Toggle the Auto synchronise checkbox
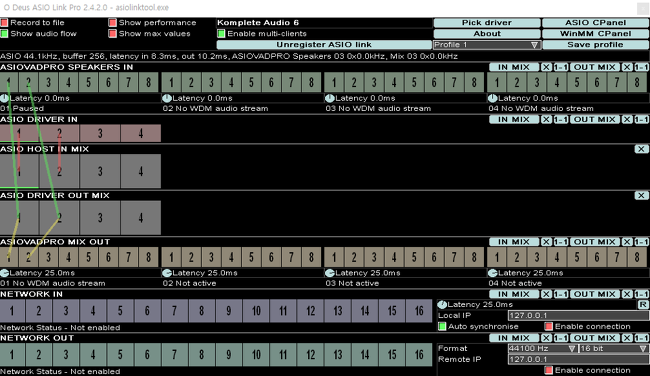 tap(442, 326)
